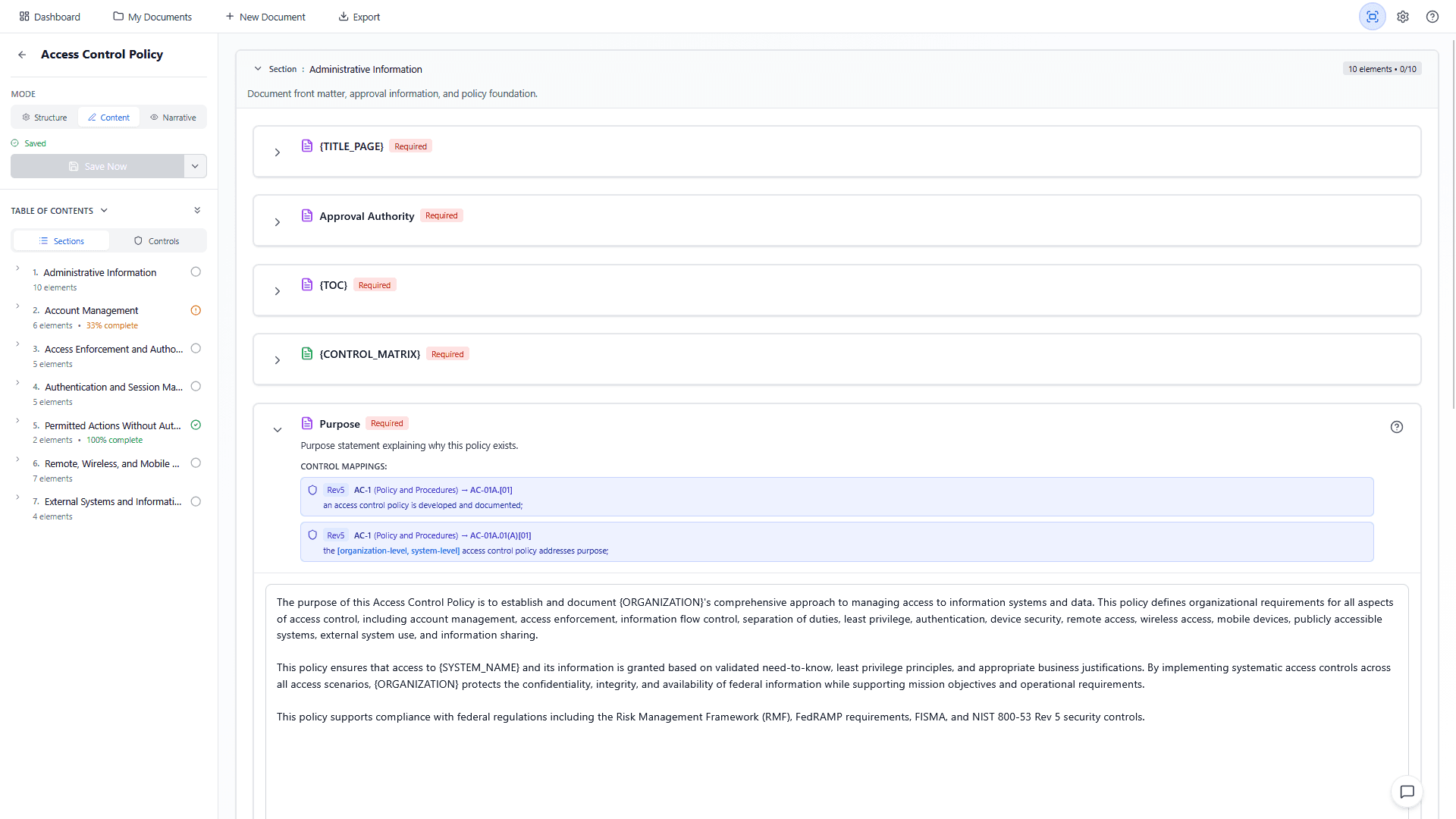The image size is (1456, 819).
Task: Collapse the Purpose element
Action: (278, 429)
